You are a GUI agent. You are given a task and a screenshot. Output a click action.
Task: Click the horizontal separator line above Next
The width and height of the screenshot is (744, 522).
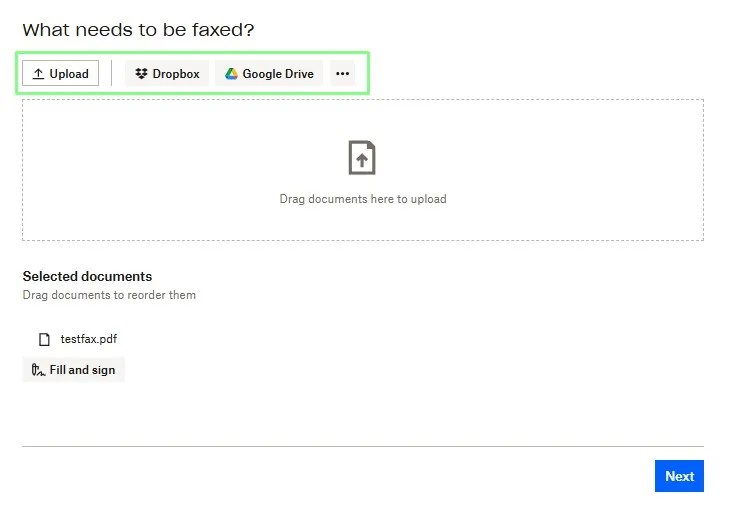[x=363, y=446]
